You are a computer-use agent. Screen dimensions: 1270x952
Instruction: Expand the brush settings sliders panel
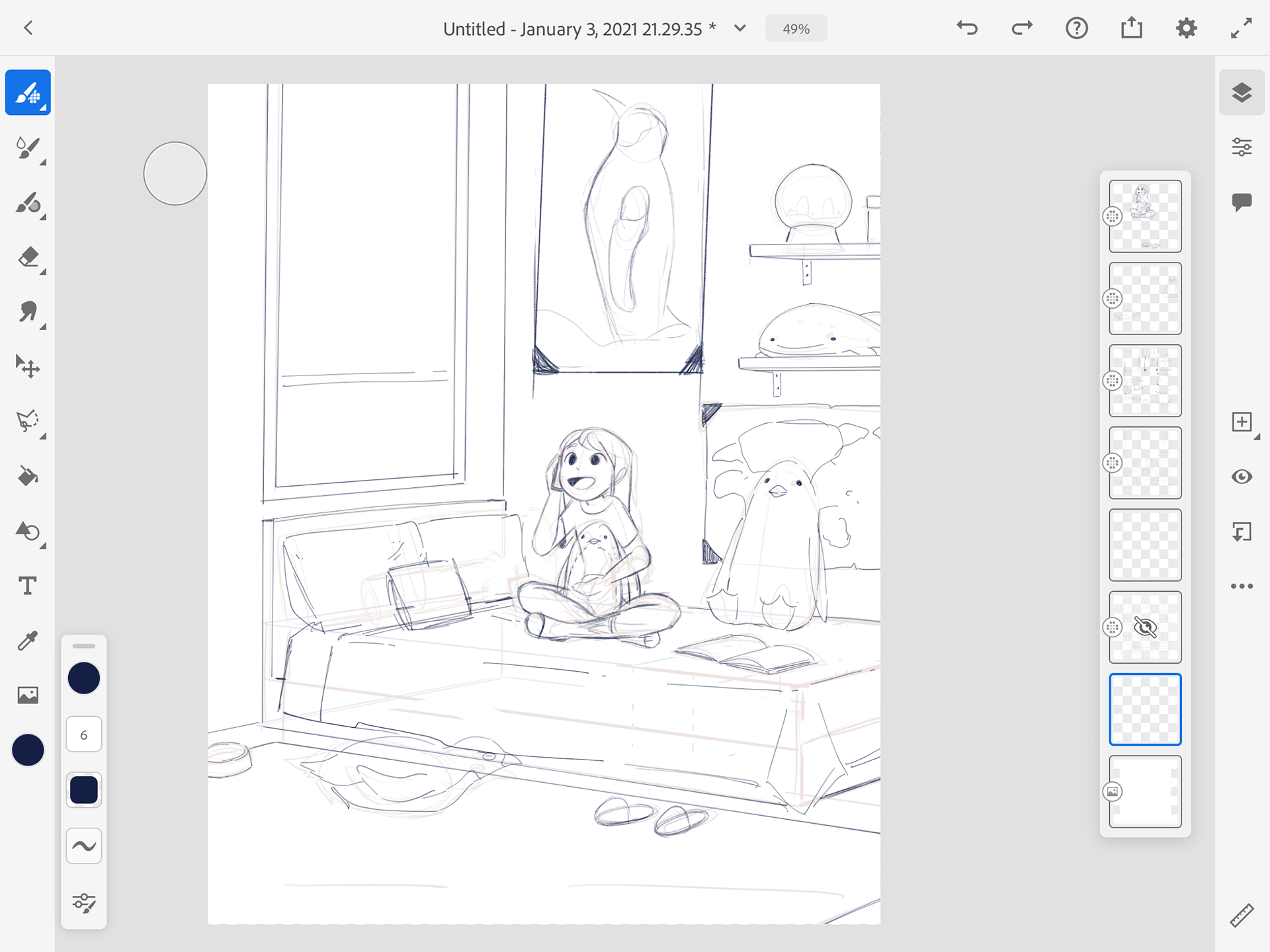tap(84, 902)
